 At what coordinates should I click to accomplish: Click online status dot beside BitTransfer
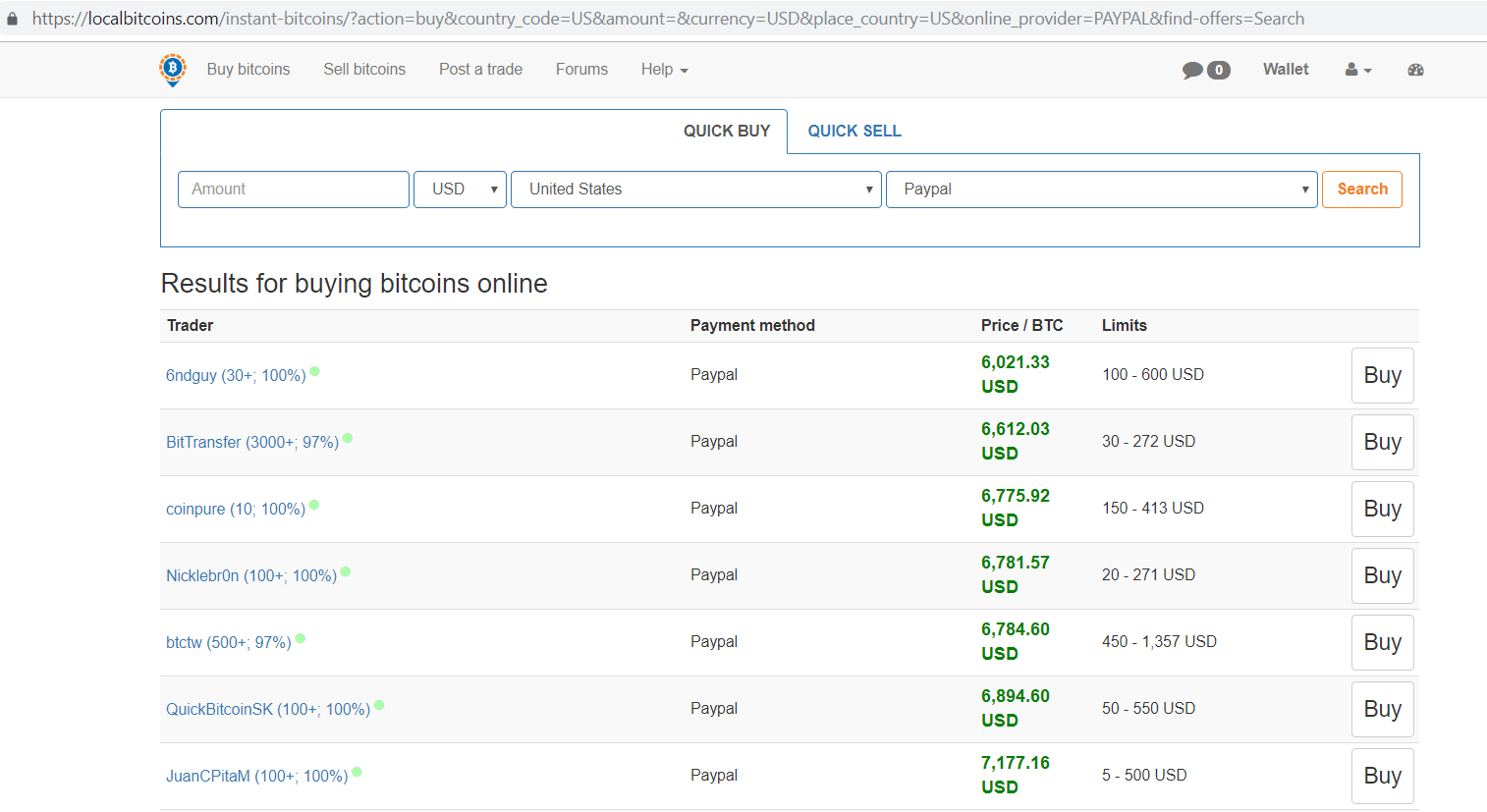(x=348, y=438)
